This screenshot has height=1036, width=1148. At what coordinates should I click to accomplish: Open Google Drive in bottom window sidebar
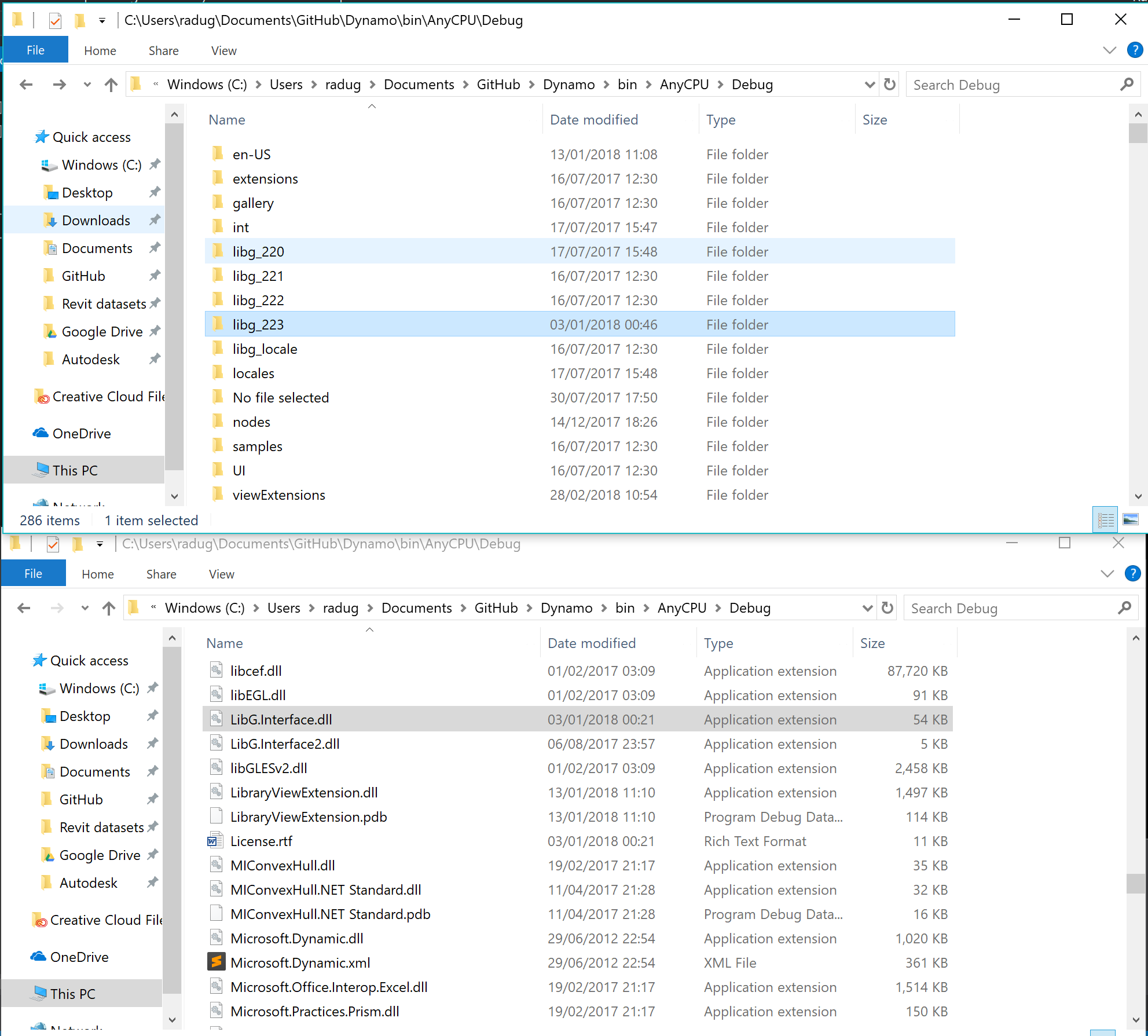pos(100,855)
